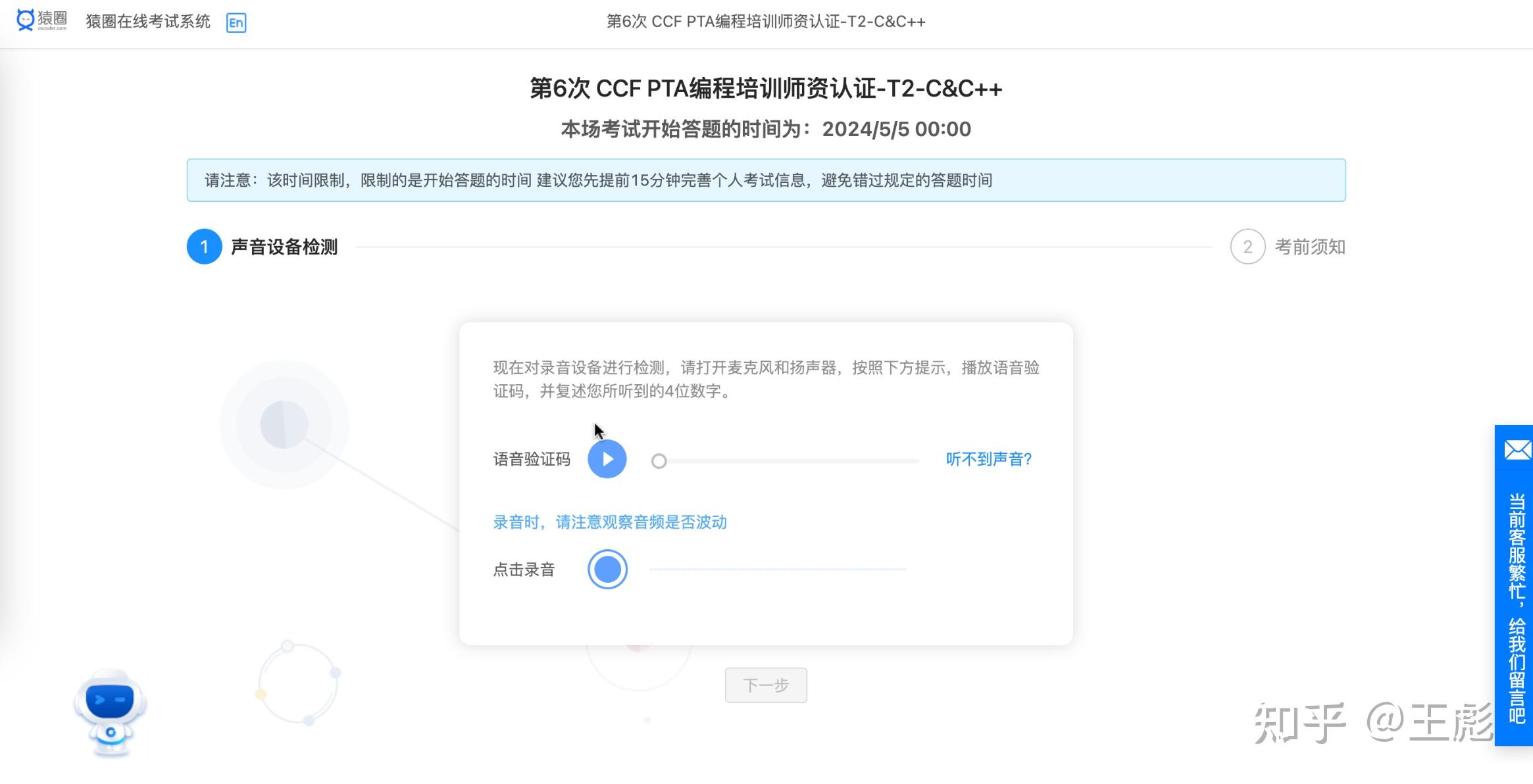The width and height of the screenshot is (1533, 784).
Task: Start recording with the blue record icon
Action: tap(607, 568)
